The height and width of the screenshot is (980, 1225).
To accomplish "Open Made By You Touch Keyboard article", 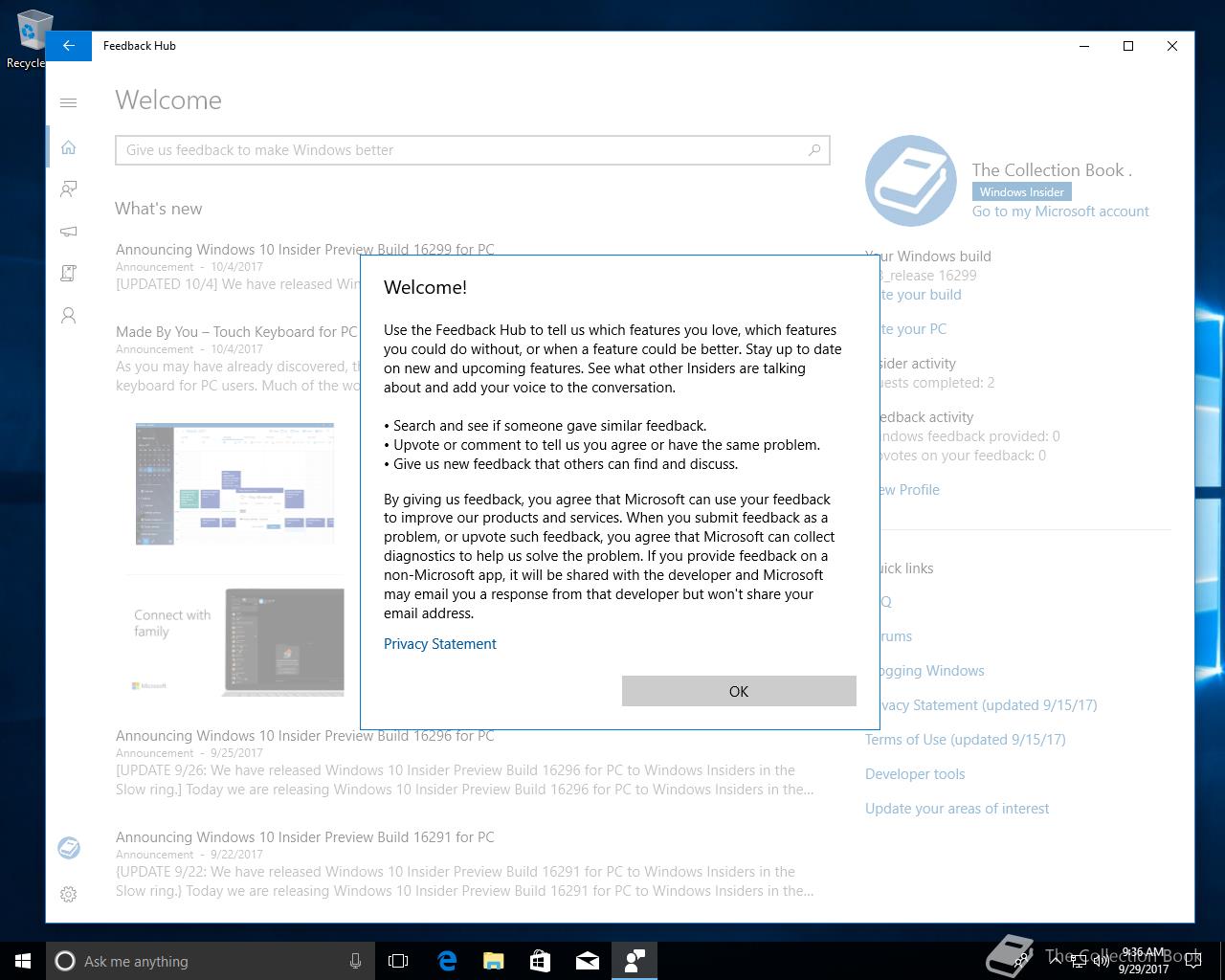I will click(236, 332).
